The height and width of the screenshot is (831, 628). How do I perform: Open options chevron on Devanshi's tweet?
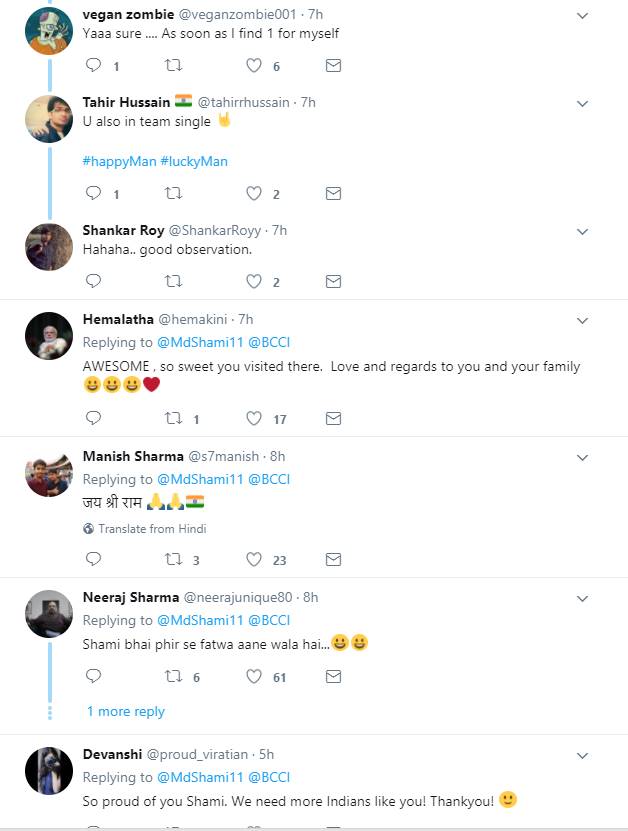(x=583, y=755)
